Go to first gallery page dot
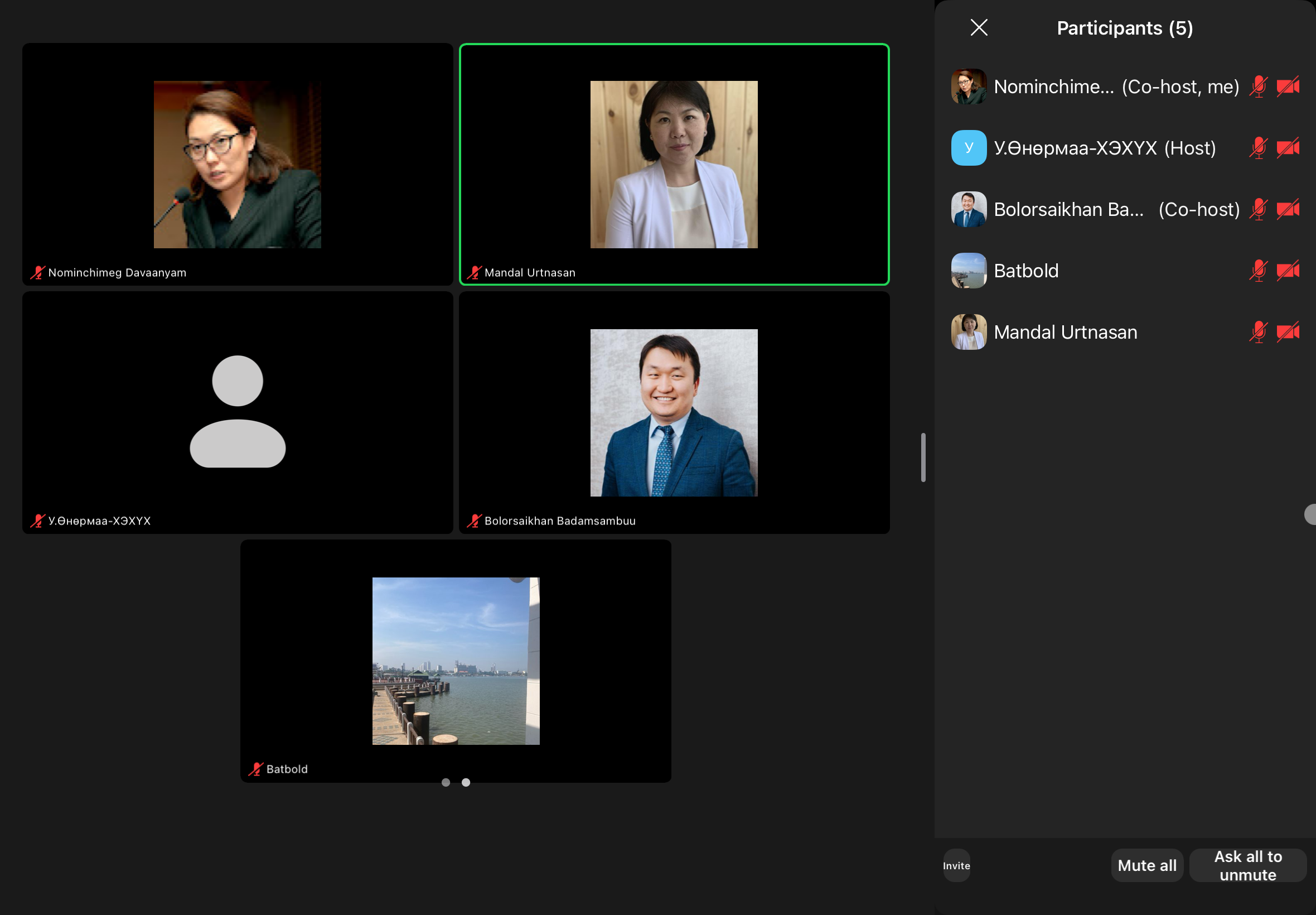Viewport: 1316px width, 915px height. click(x=446, y=782)
